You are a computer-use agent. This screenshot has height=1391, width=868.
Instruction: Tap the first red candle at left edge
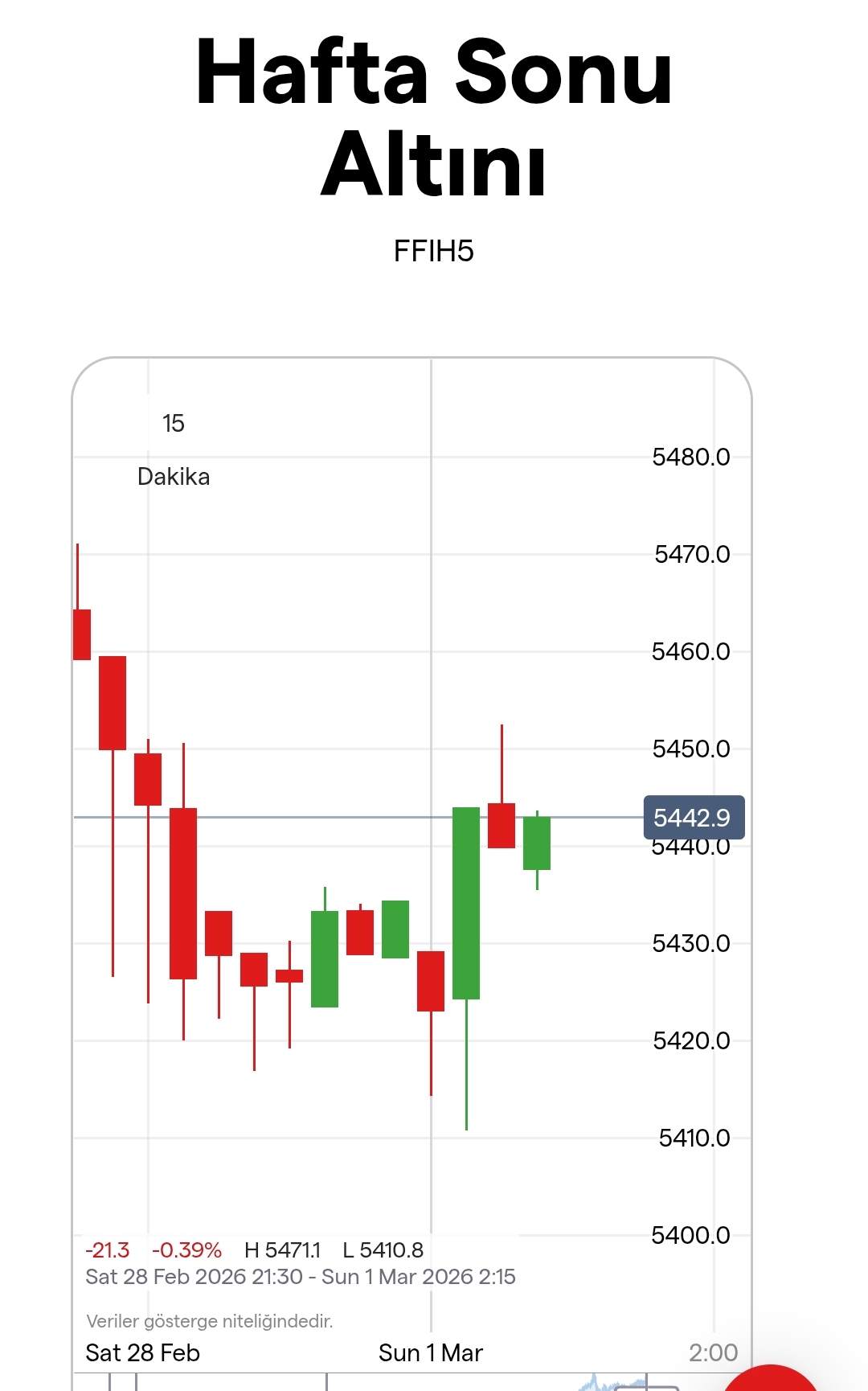(82, 634)
